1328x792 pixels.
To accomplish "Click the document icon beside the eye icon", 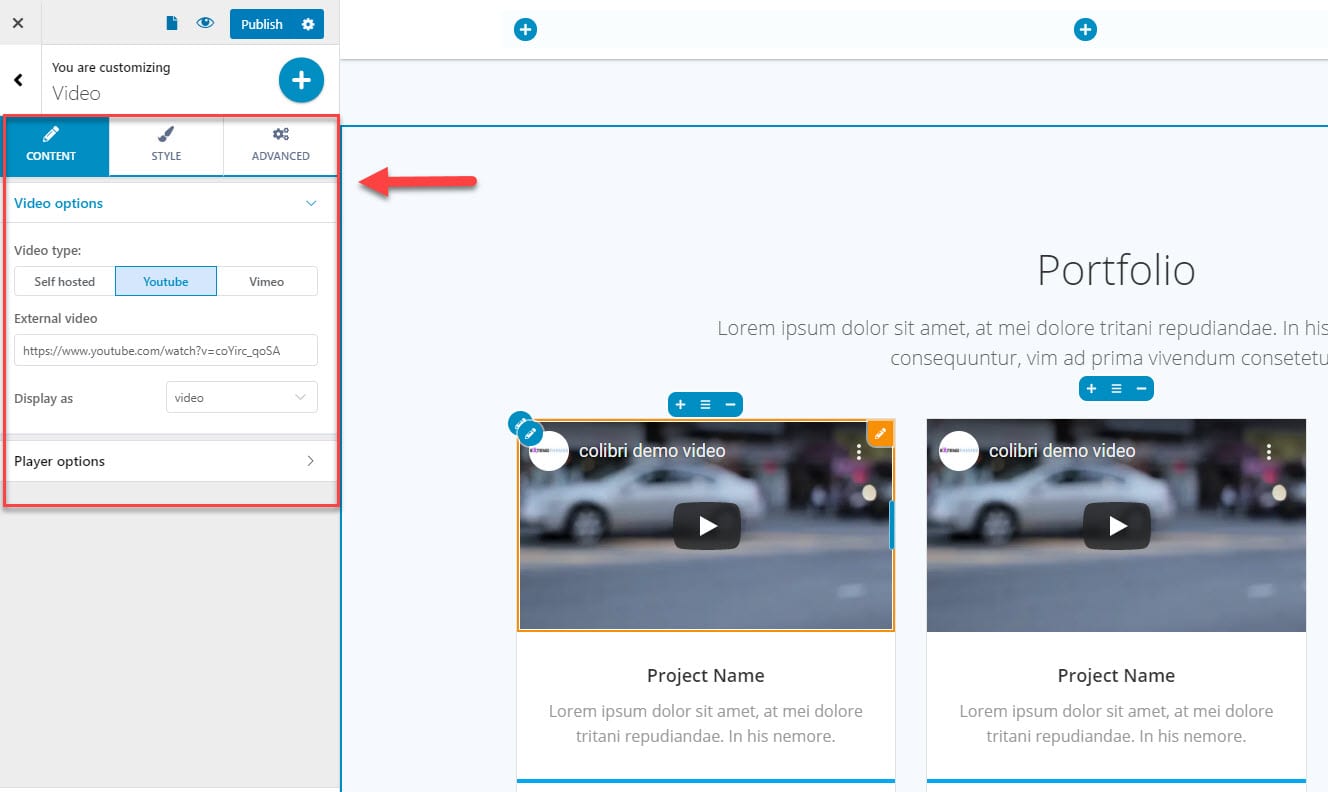I will pyautogui.click(x=171, y=22).
